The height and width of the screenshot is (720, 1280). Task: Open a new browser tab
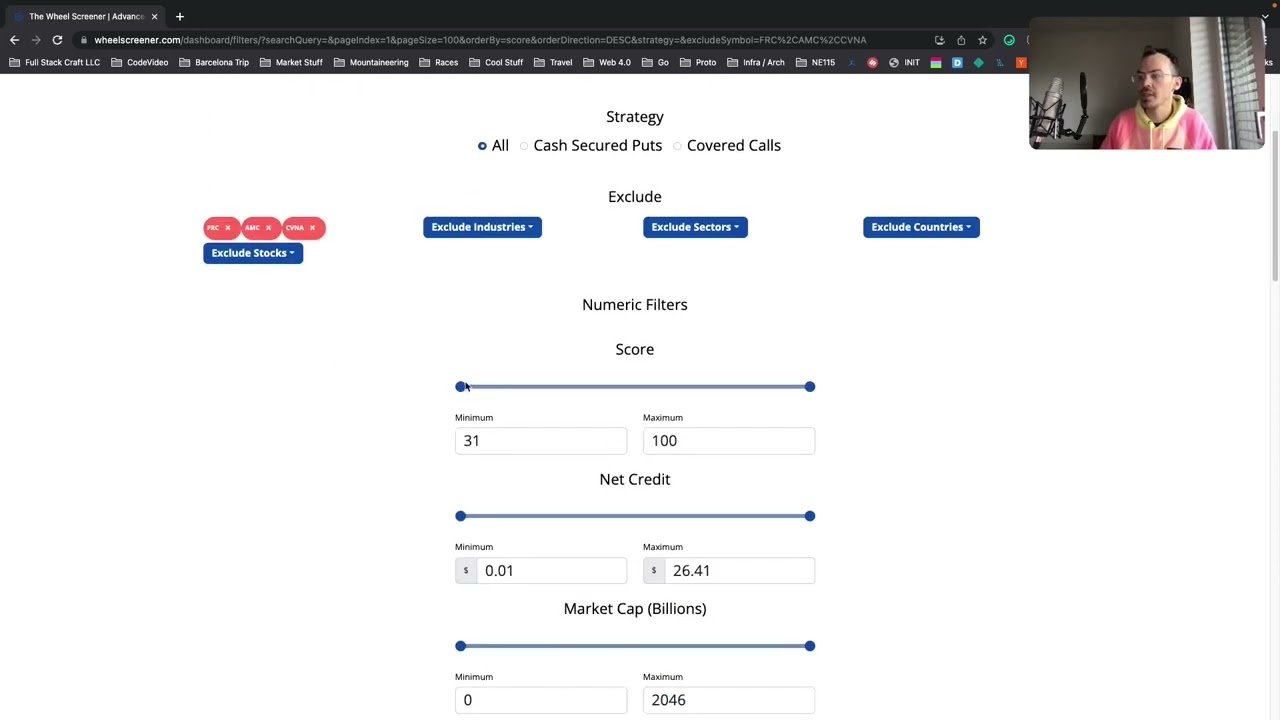click(x=180, y=16)
